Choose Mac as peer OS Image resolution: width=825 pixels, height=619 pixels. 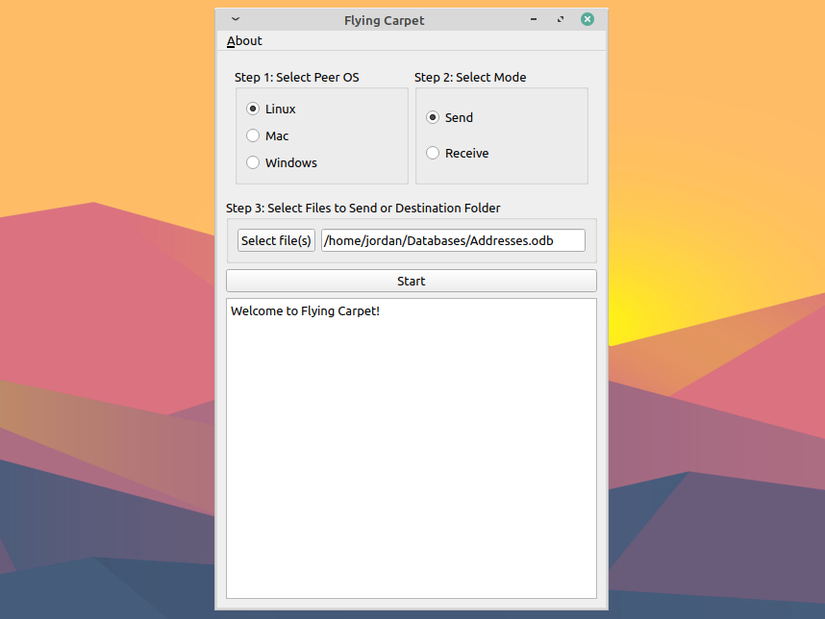click(x=267, y=136)
